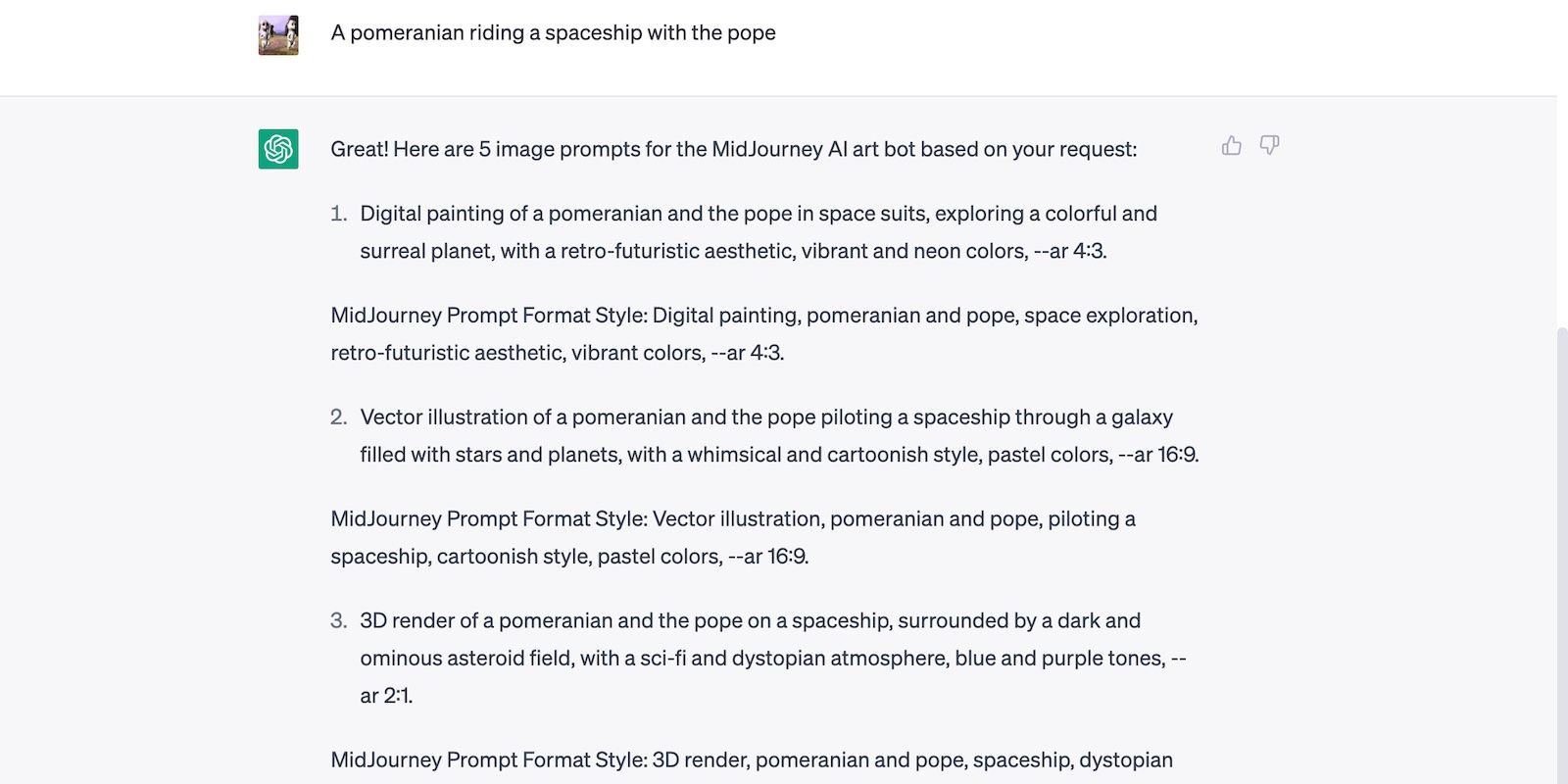The image size is (1568, 784).
Task: Click the MidJourney Prompt Format Style paragraph
Action: [x=762, y=333]
